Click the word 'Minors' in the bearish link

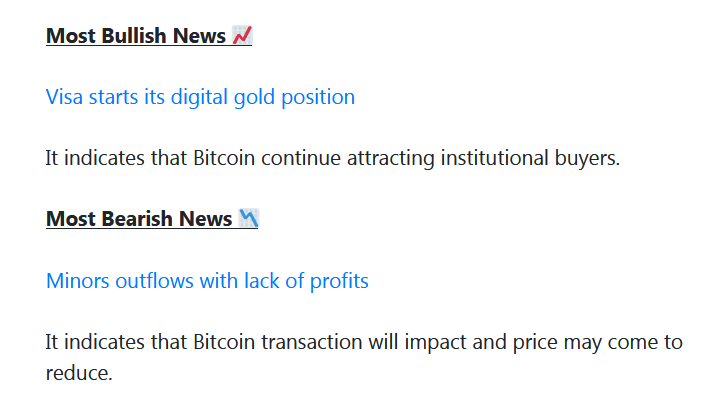point(78,281)
